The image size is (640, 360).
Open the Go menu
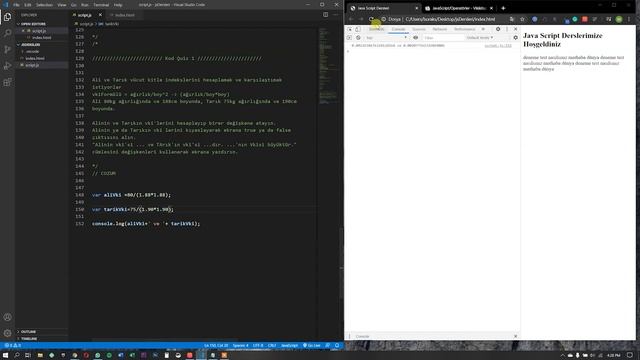pyautogui.click(x=74, y=5)
